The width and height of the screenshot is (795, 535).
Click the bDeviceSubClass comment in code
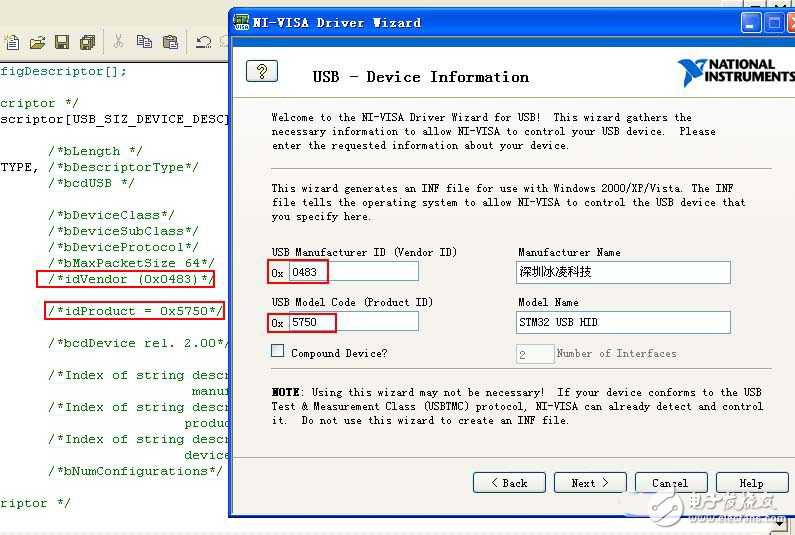[x=123, y=231]
